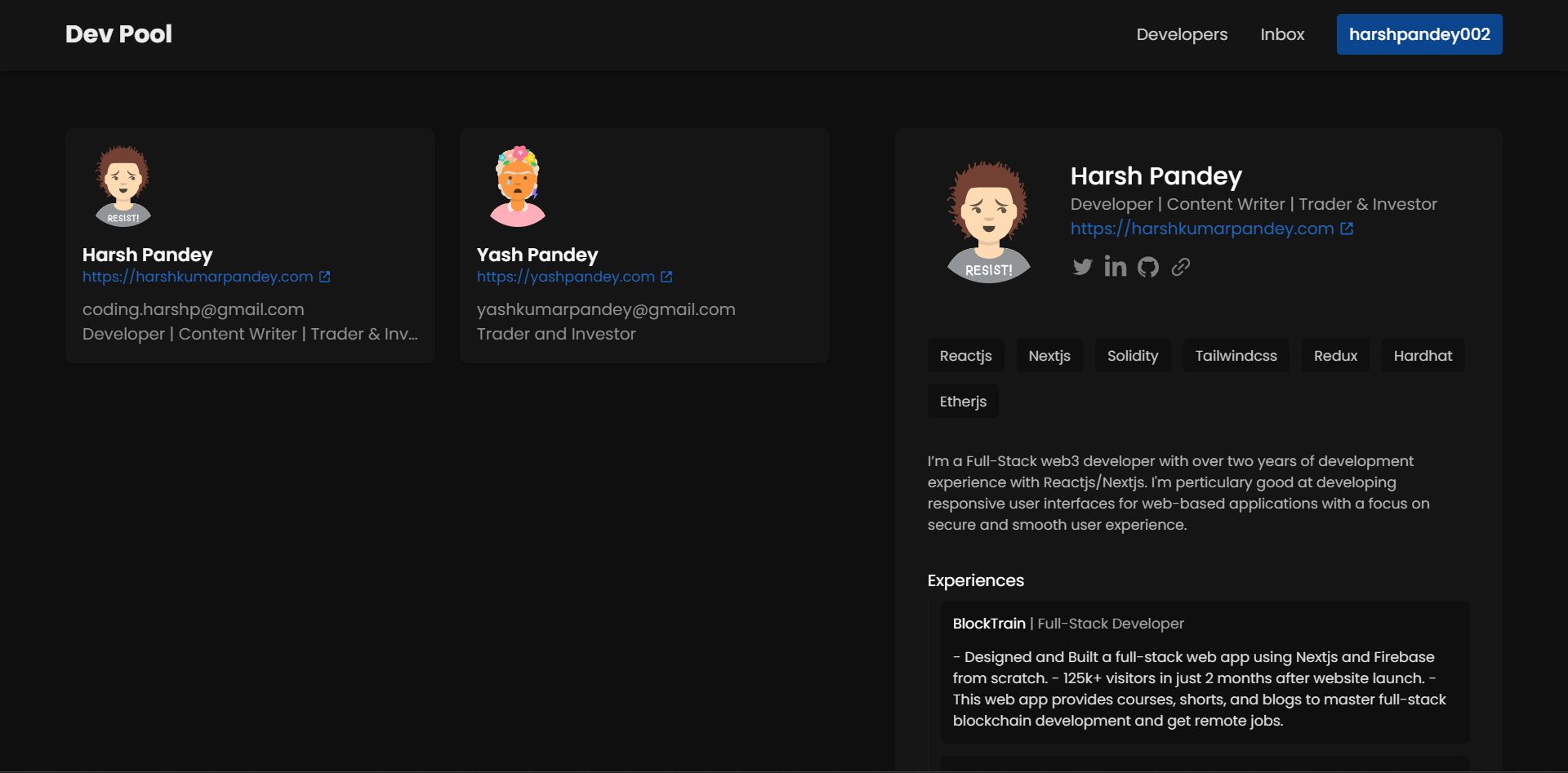
Task: Click the Experiences section heading
Action: point(976,580)
